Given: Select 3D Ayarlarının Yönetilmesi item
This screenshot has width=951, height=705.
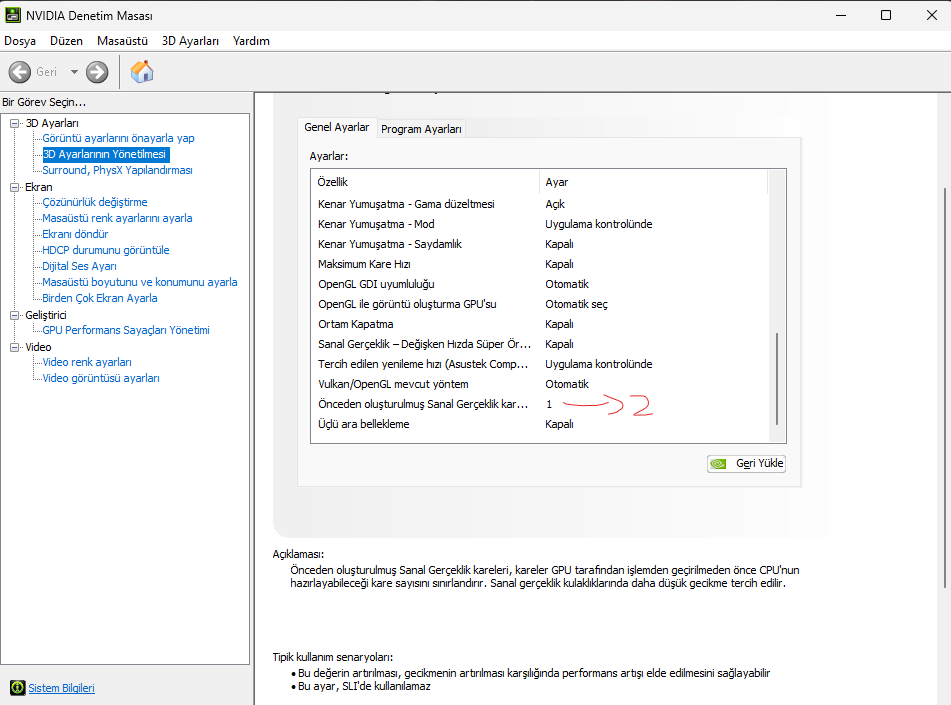Looking at the screenshot, I should pos(105,154).
